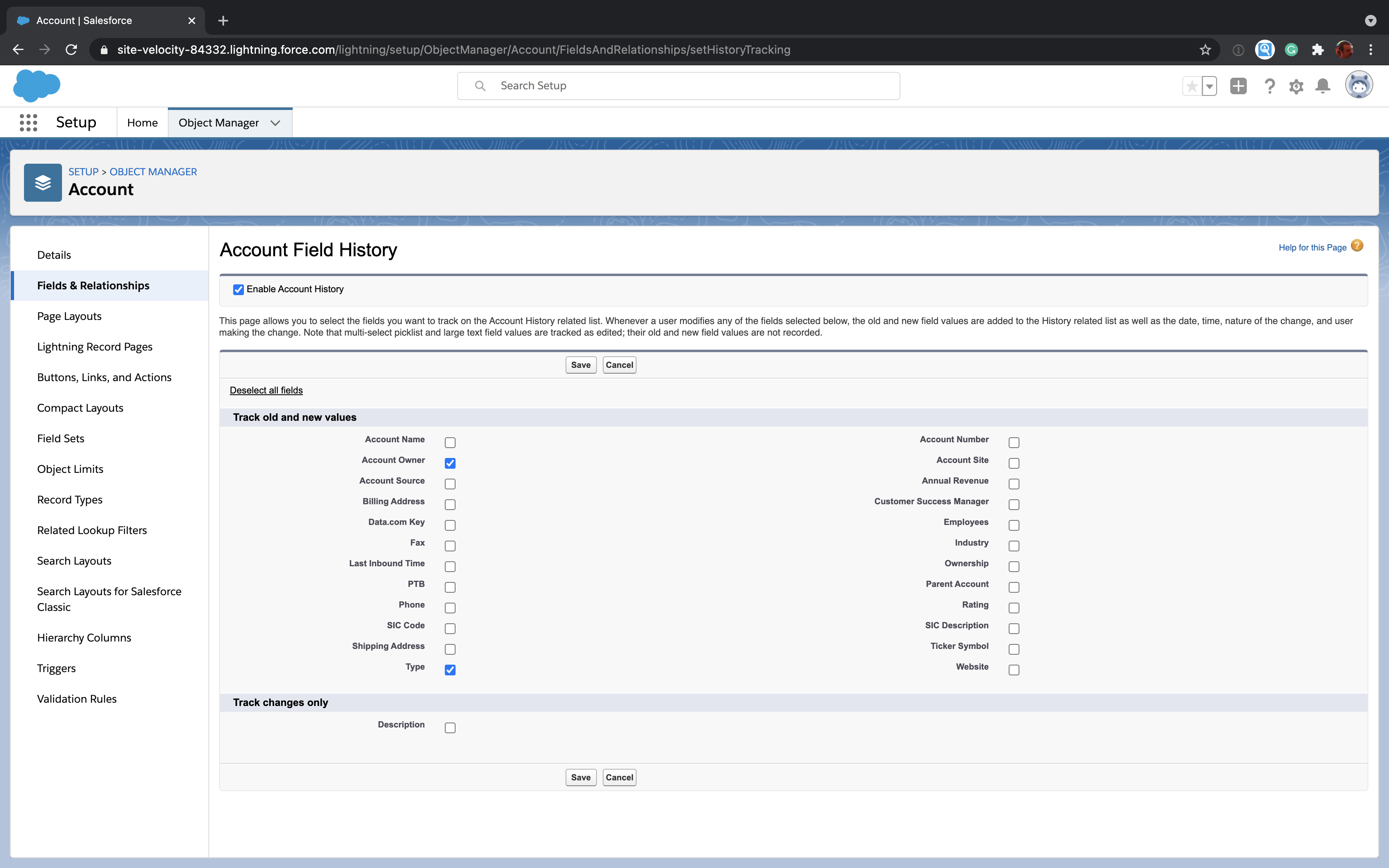The image size is (1389, 868).
Task: Select the Fields & Relationships menu item
Action: (92, 285)
